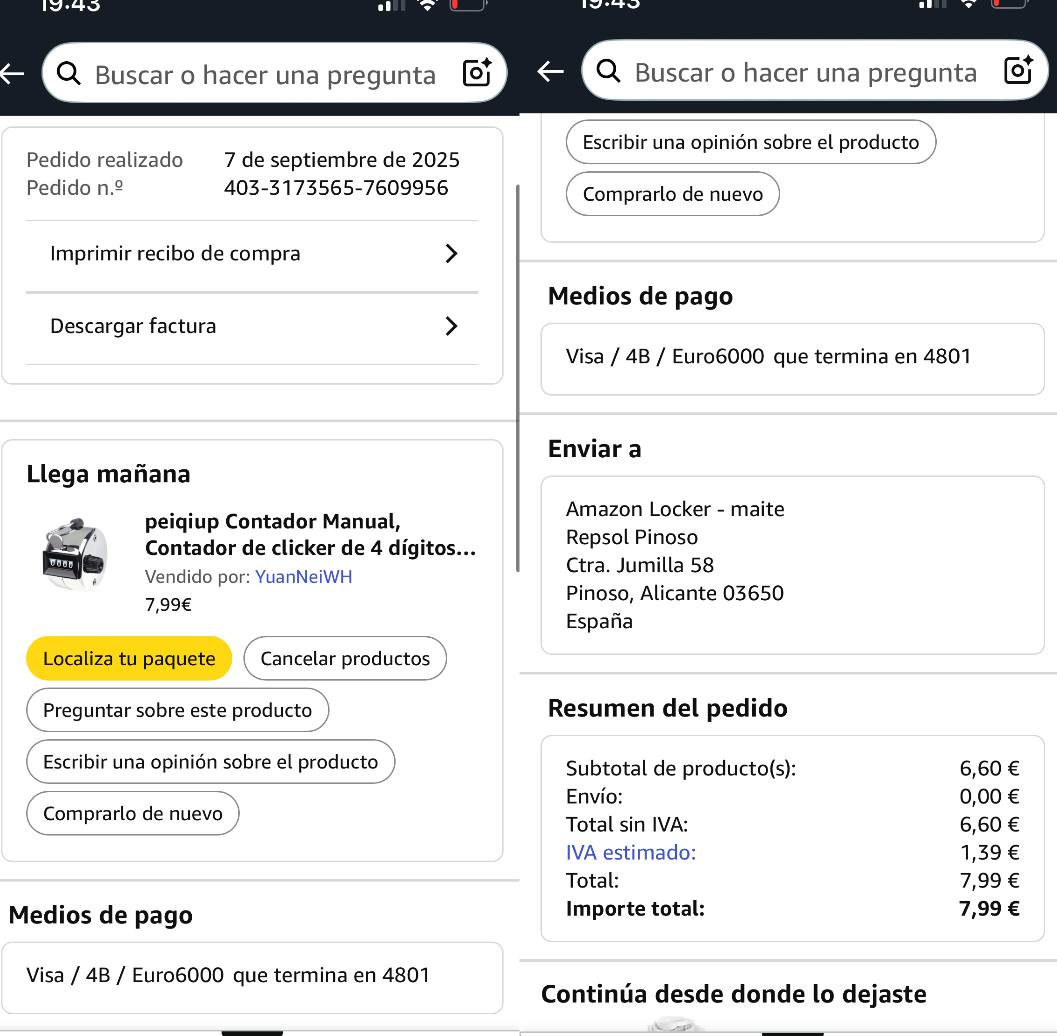
Task: Open the IVA estimado link
Action: (631, 852)
